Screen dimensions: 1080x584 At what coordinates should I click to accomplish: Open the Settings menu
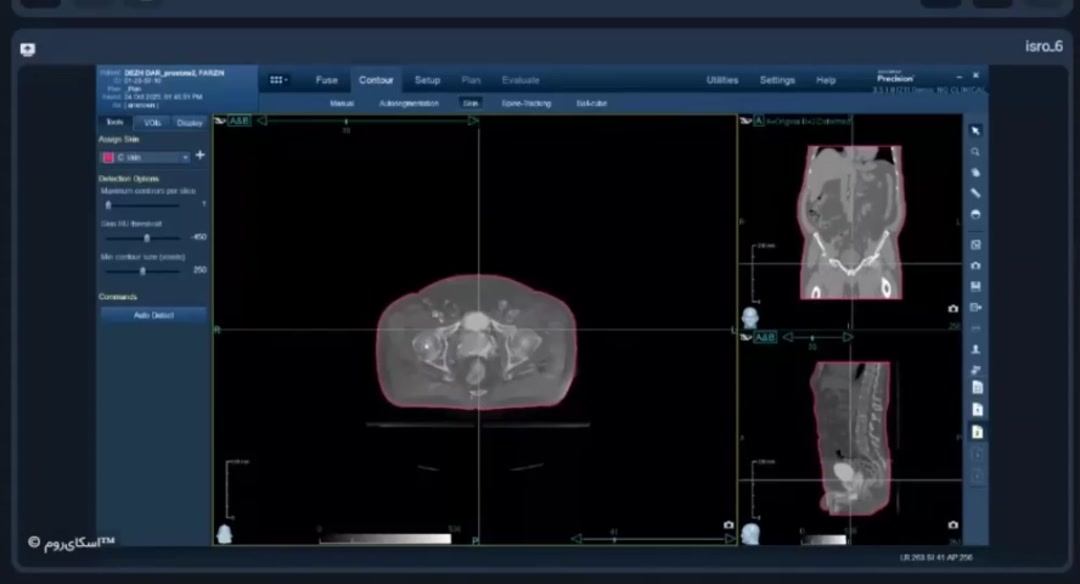pyautogui.click(x=777, y=80)
